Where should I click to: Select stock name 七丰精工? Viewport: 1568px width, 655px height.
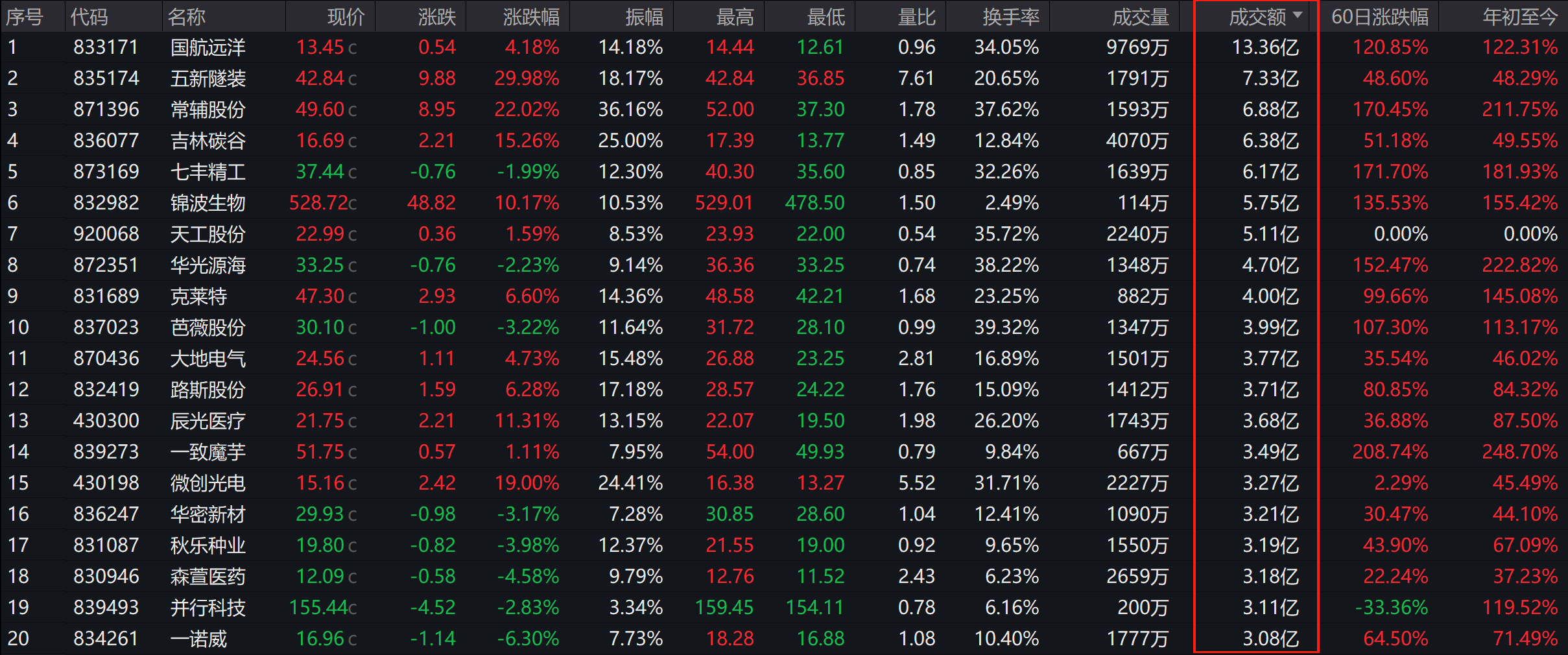[208, 172]
